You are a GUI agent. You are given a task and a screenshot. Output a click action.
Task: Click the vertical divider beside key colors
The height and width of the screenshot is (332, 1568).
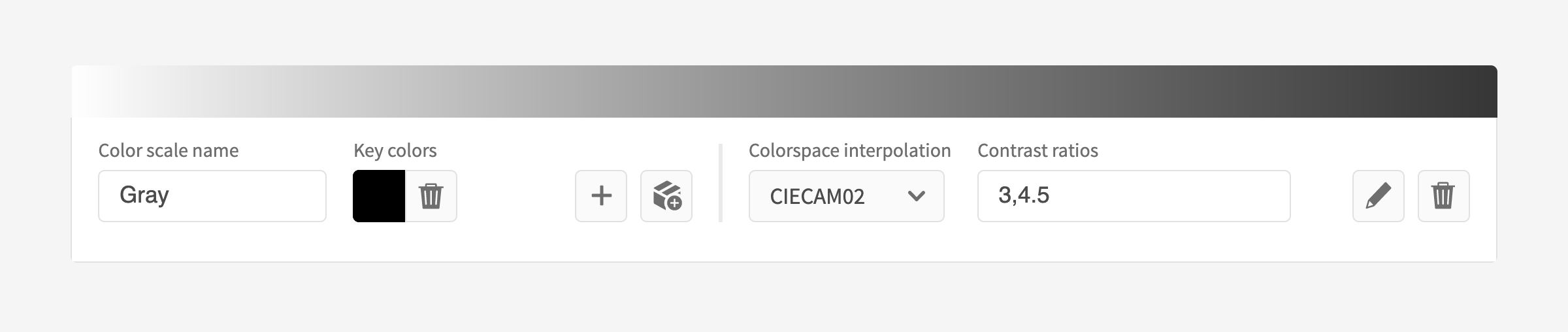click(x=721, y=183)
